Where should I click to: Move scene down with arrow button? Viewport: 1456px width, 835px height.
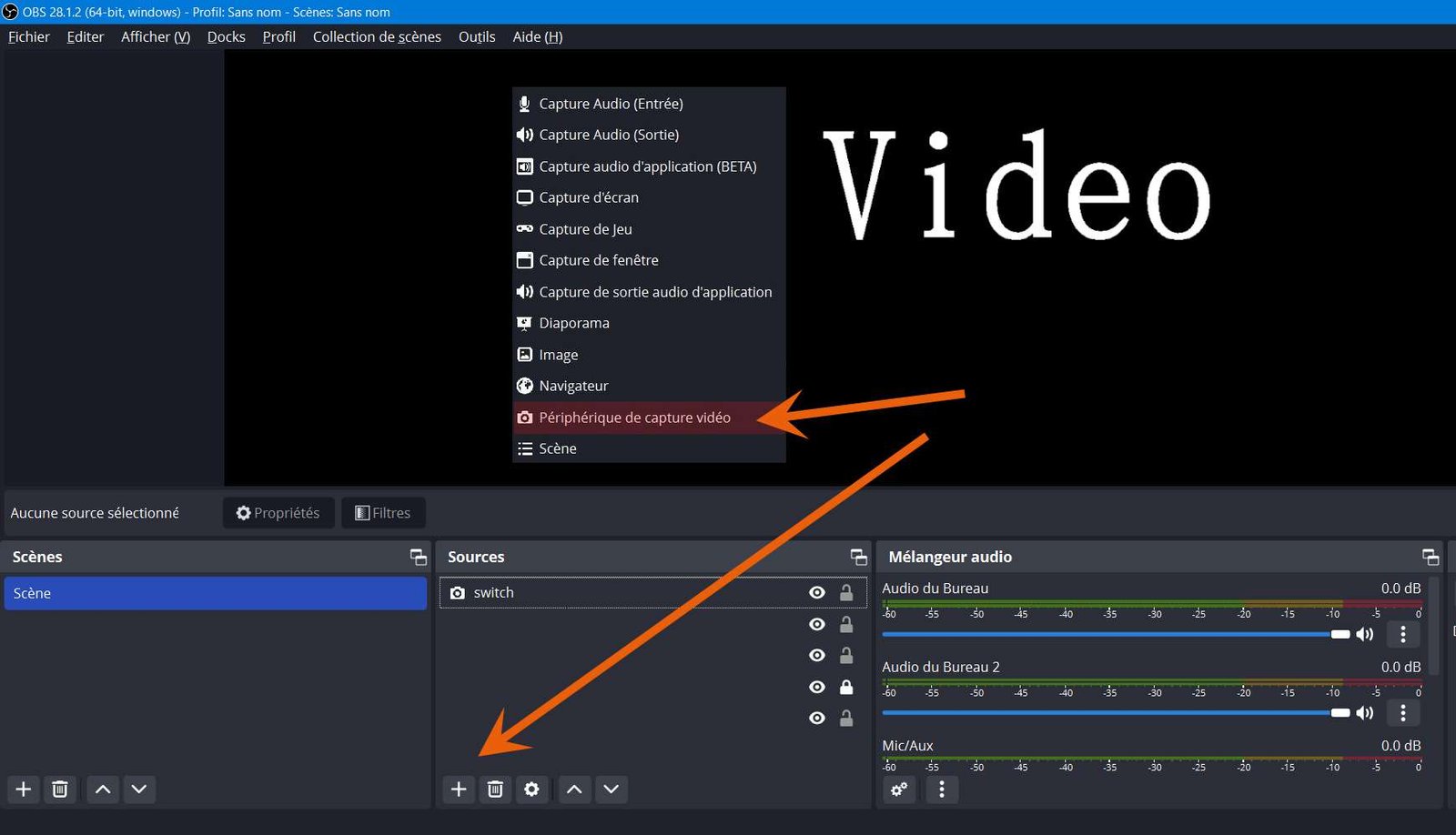coord(139,789)
